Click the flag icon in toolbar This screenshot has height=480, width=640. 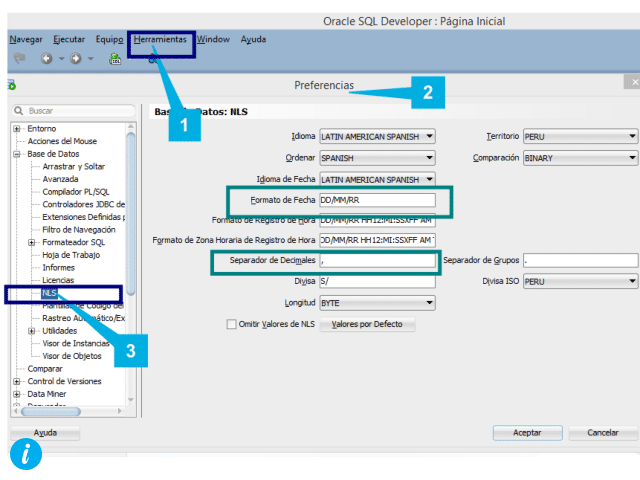point(19,58)
